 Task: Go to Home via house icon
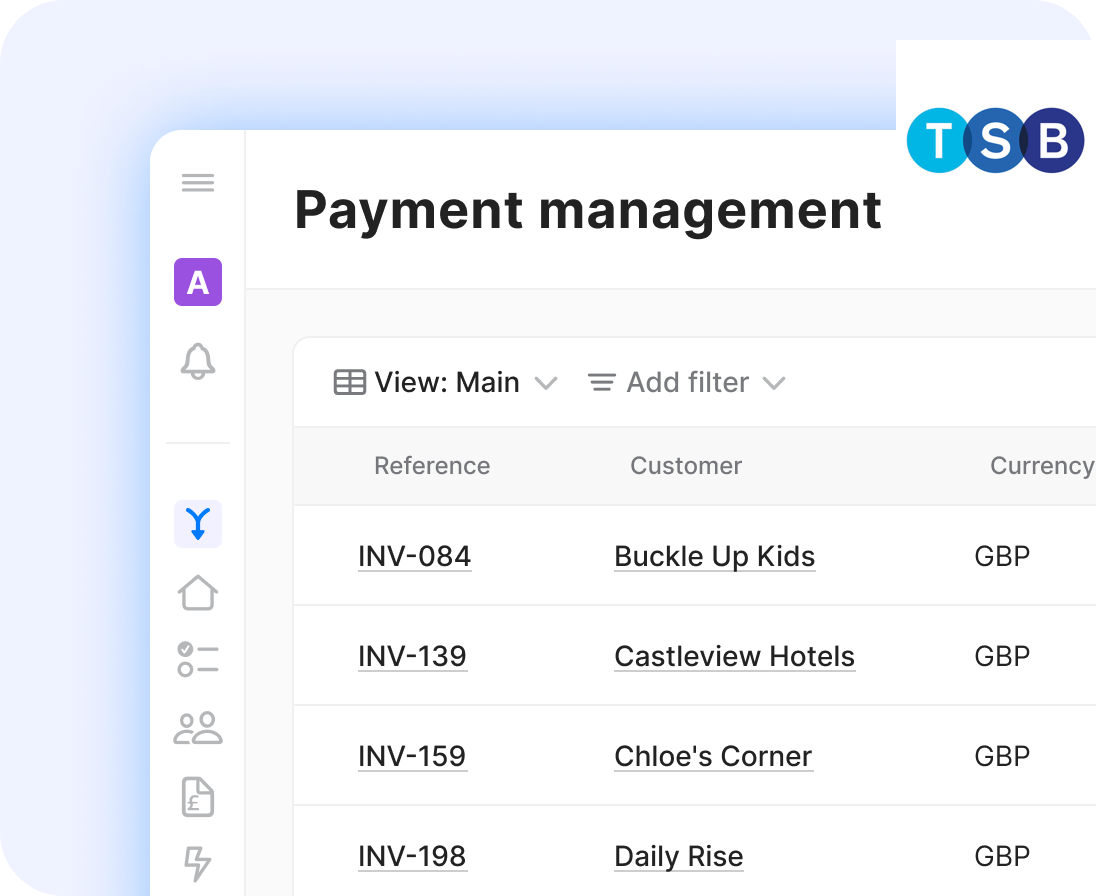tap(198, 592)
